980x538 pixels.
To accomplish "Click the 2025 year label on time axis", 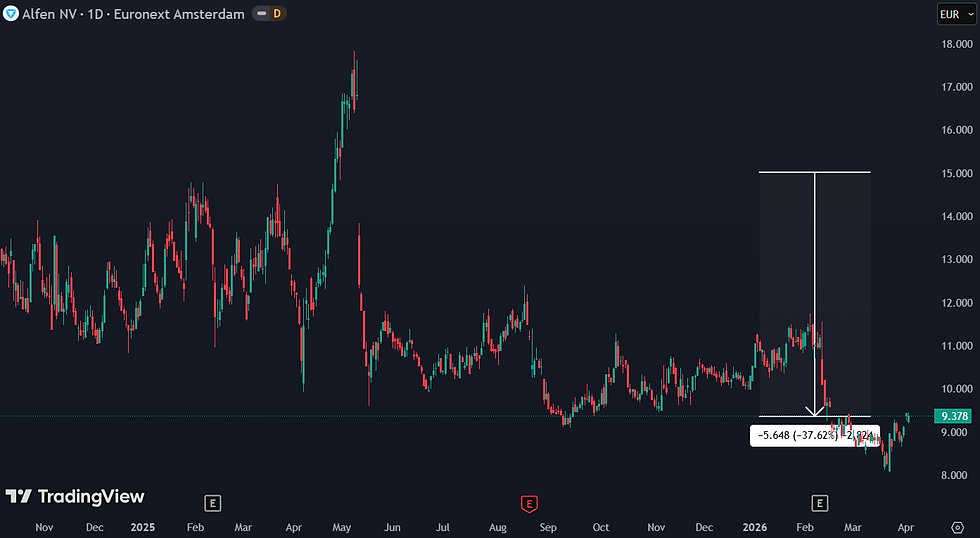I will tap(142, 527).
